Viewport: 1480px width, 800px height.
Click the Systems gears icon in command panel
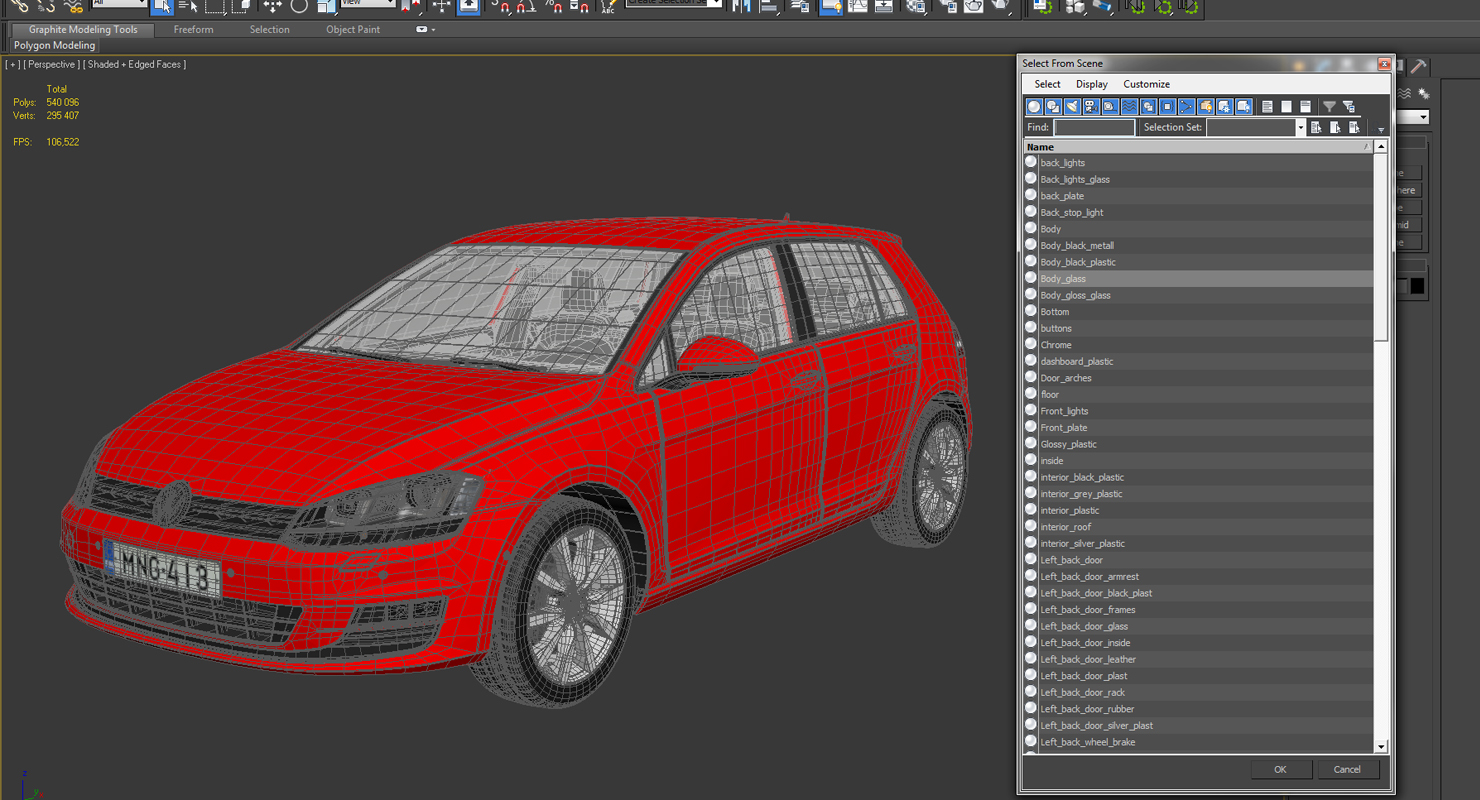(x=1424, y=93)
